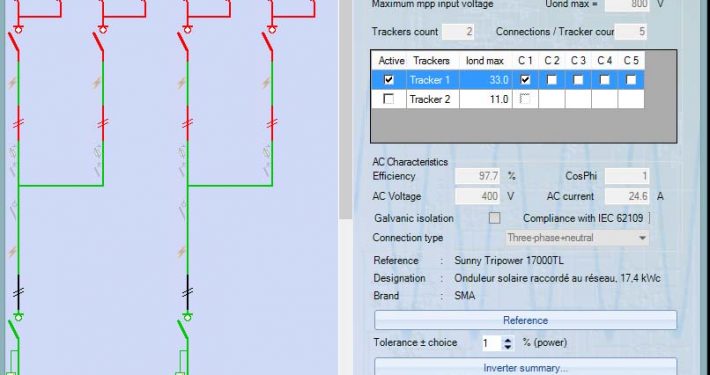The height and width of the screenshot is (375, 710).
Task: Decrease the Tolerance choice value with down arrow
Action: pyautogui.click(x=508, y=346)
